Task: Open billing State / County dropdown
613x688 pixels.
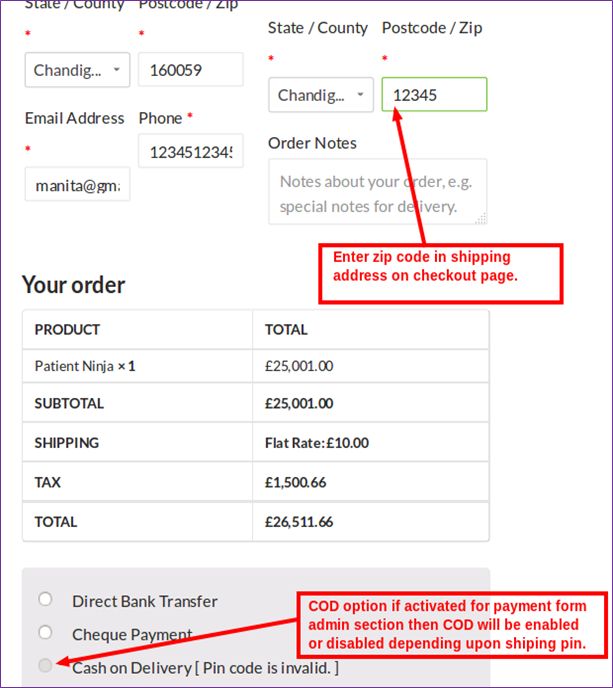Action: pos(77,70)
